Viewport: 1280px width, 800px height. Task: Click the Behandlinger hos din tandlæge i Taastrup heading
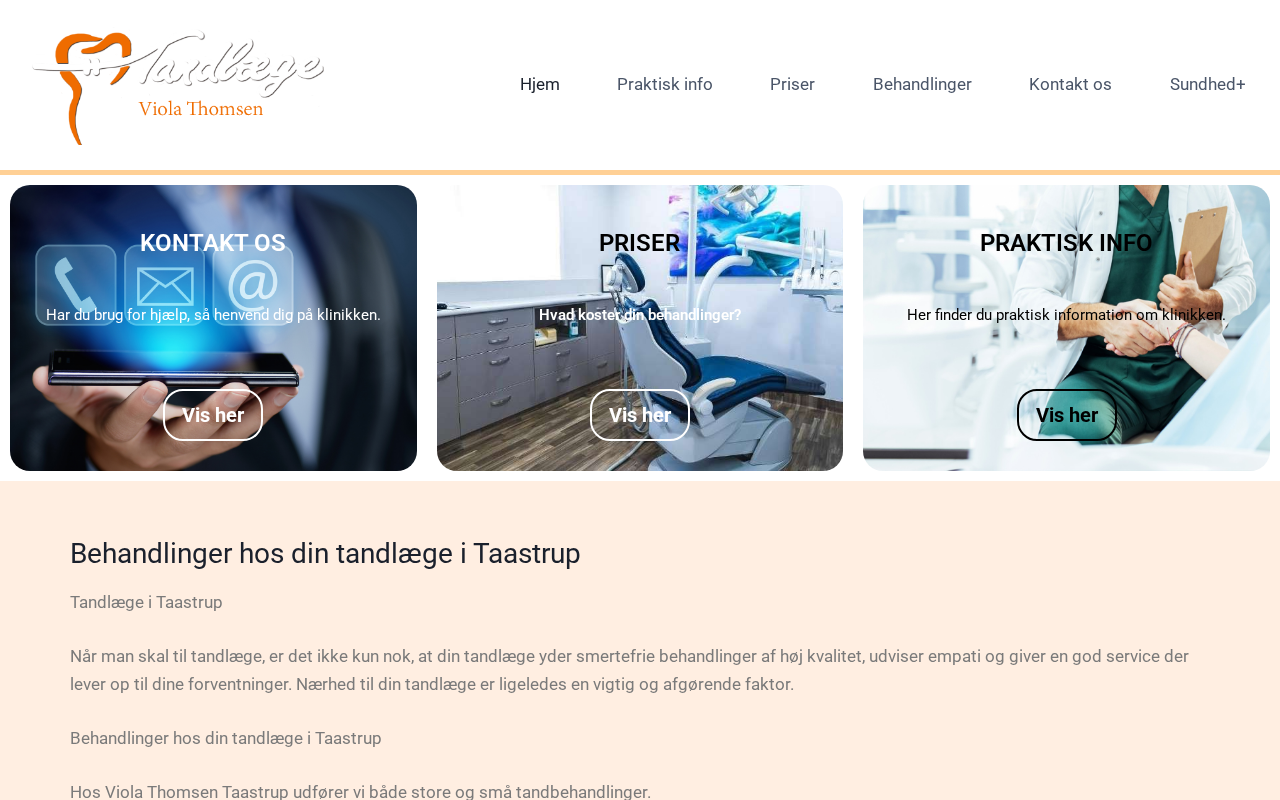pyautogui.click(x=325, y=553)
